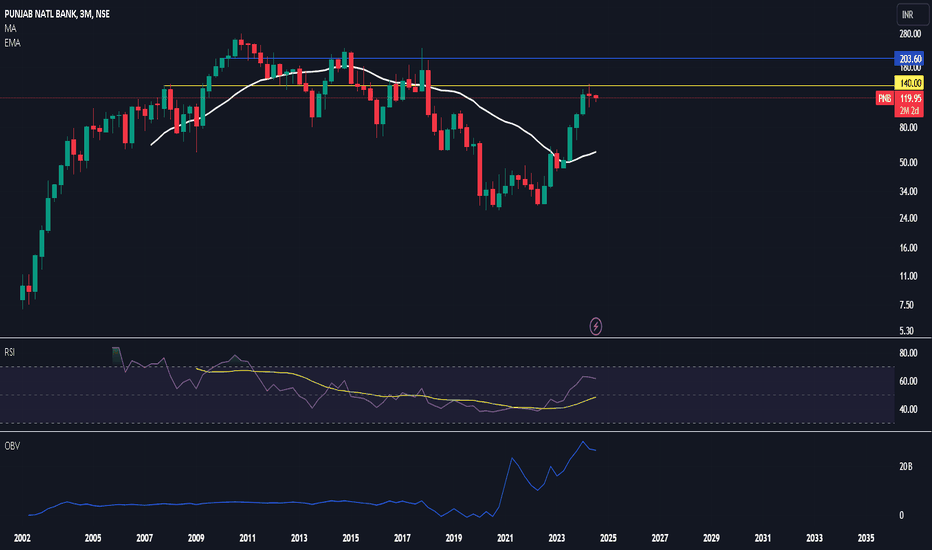Screen dimensions: 932x550
Task: Click the red PNB symbol tag
Action: (x=884, y=98)
